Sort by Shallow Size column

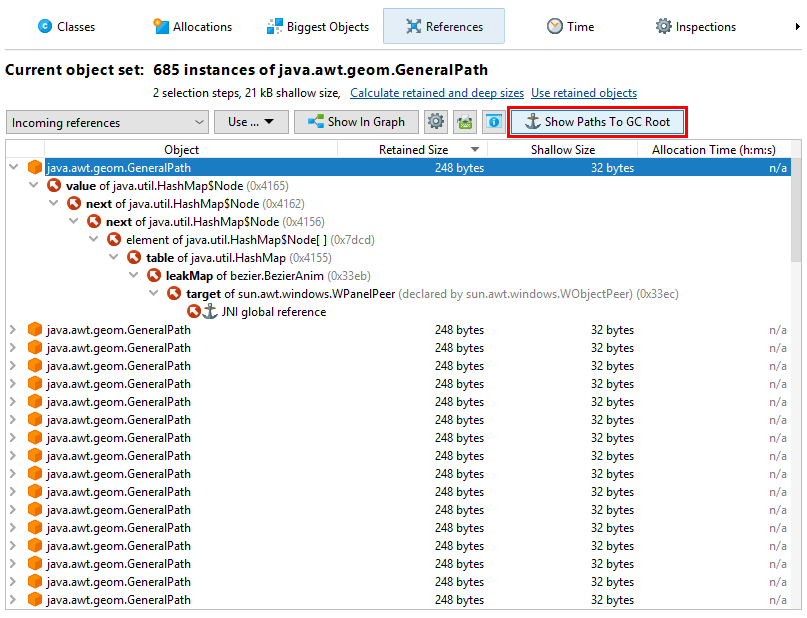point(563,150)
